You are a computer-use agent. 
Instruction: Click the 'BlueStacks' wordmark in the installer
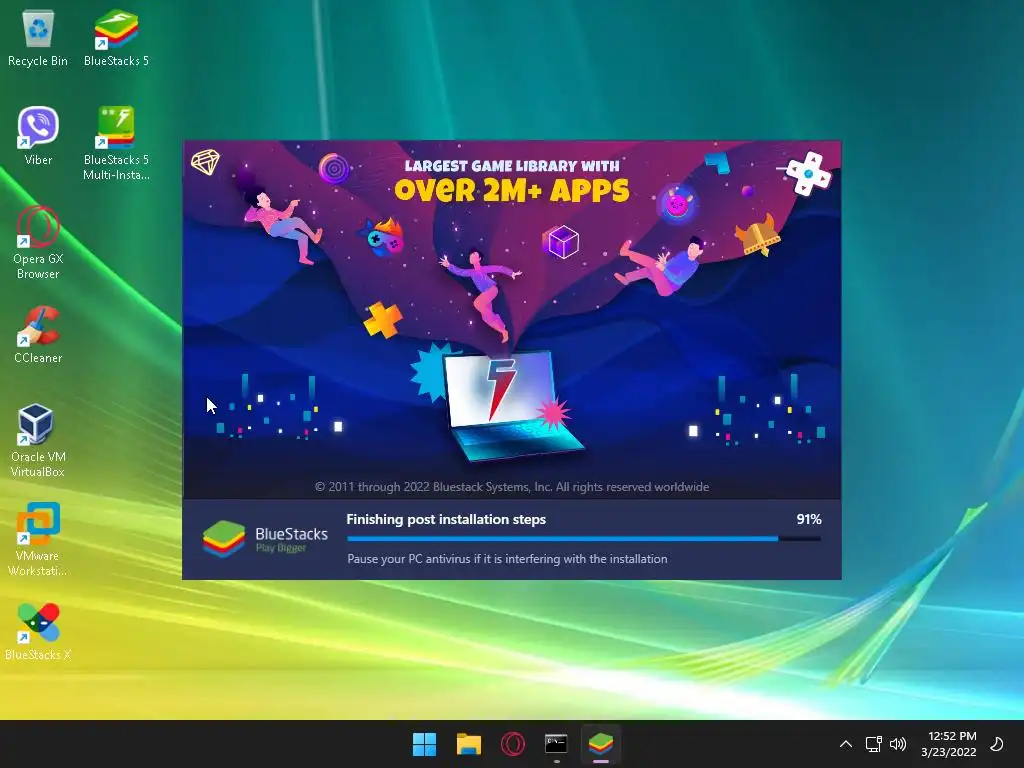(291, 534)
